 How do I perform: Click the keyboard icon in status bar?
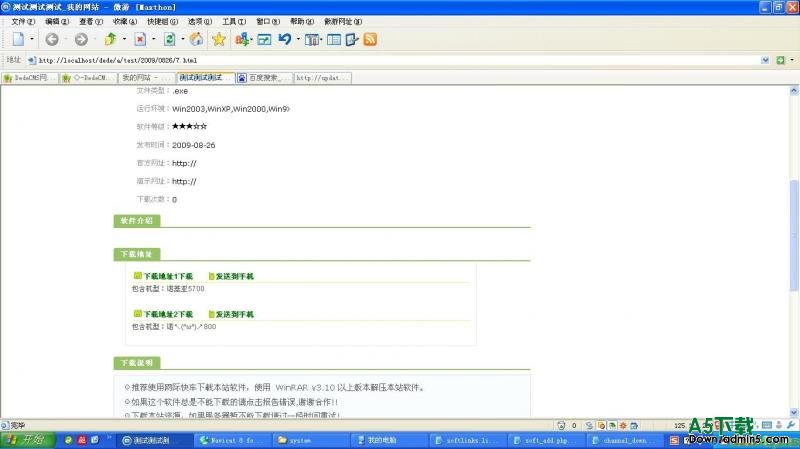pos(767,425)
